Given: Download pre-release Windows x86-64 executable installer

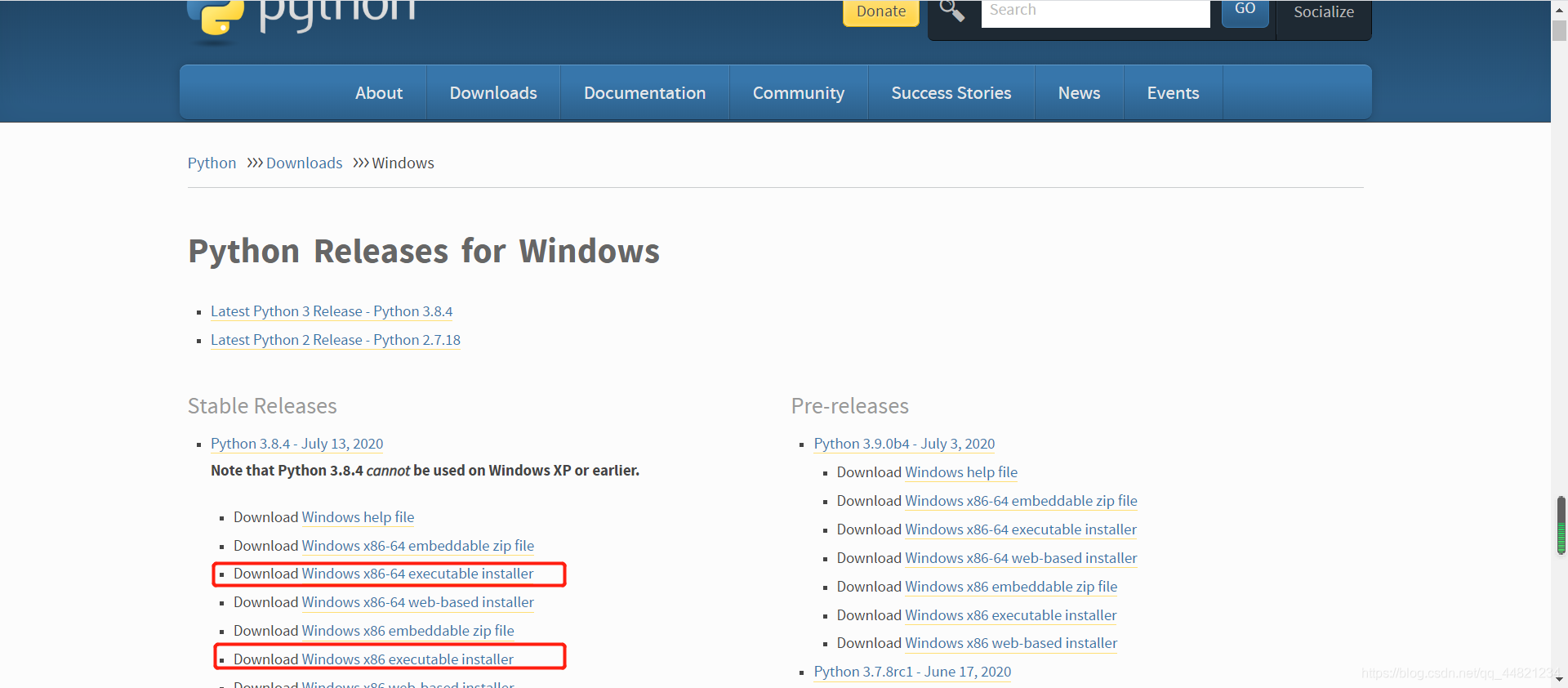Looking at the screenshot, I should point(1021,529).
